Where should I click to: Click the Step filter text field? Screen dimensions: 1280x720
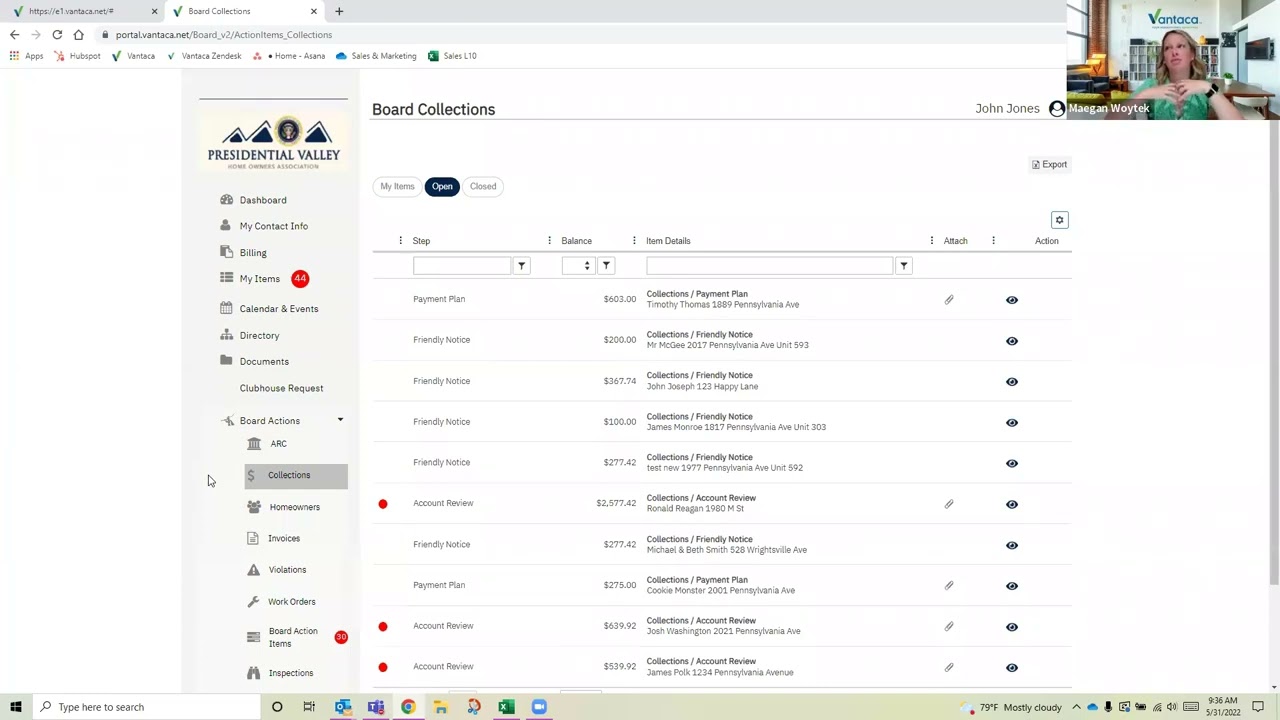(462, 265)
